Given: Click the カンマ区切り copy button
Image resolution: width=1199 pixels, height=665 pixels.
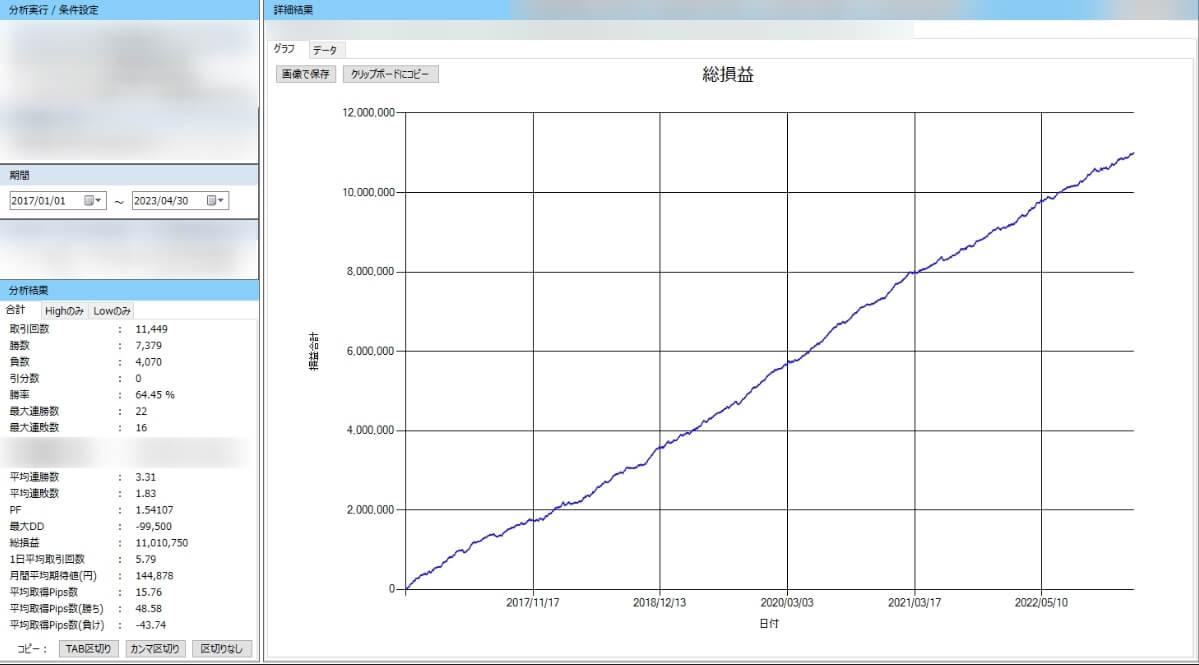Looking at the screenshot, I should tap(155, 649).
